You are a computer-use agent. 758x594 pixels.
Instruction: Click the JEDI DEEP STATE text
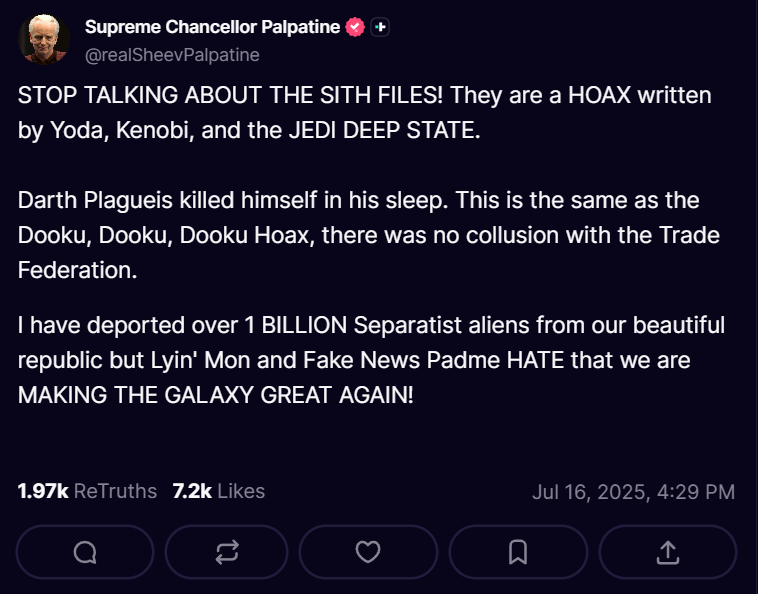tap(384, 130)
